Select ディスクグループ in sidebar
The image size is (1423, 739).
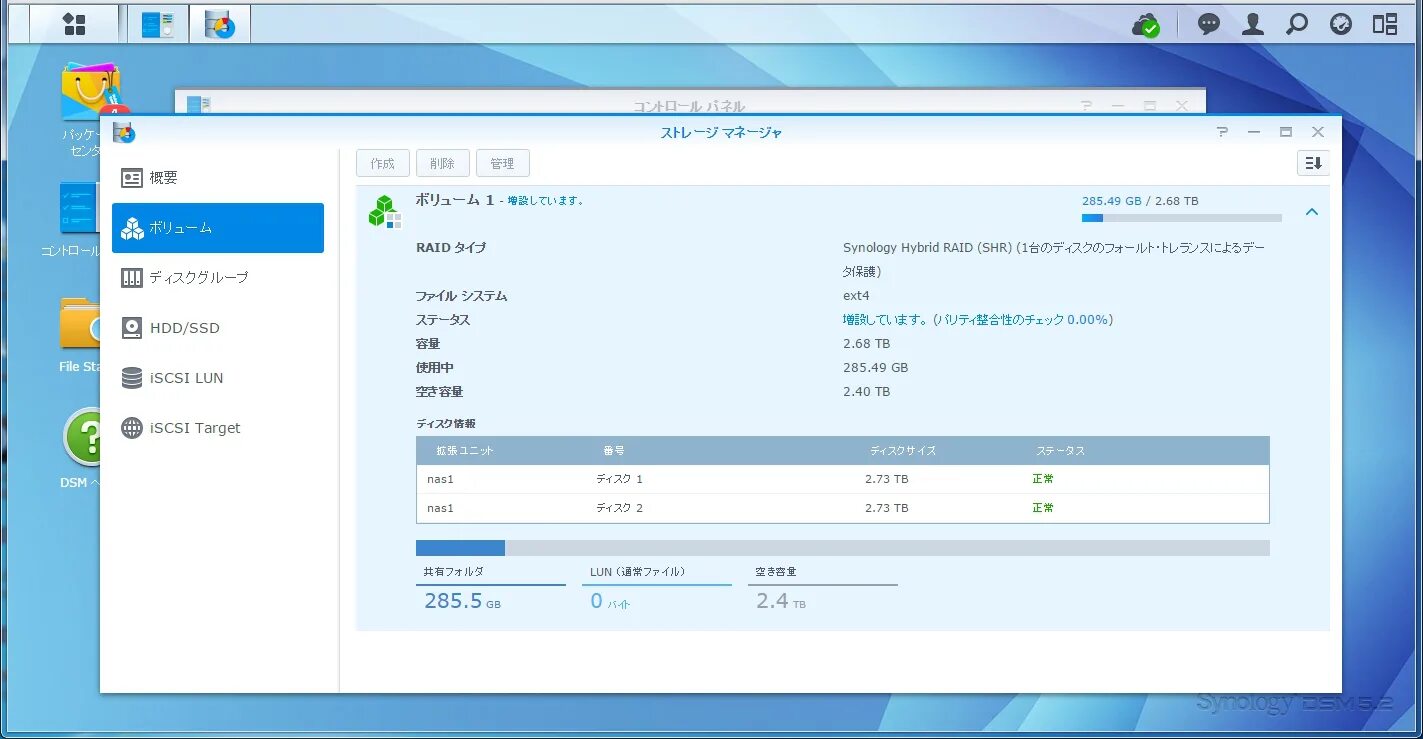coord(218,278)
